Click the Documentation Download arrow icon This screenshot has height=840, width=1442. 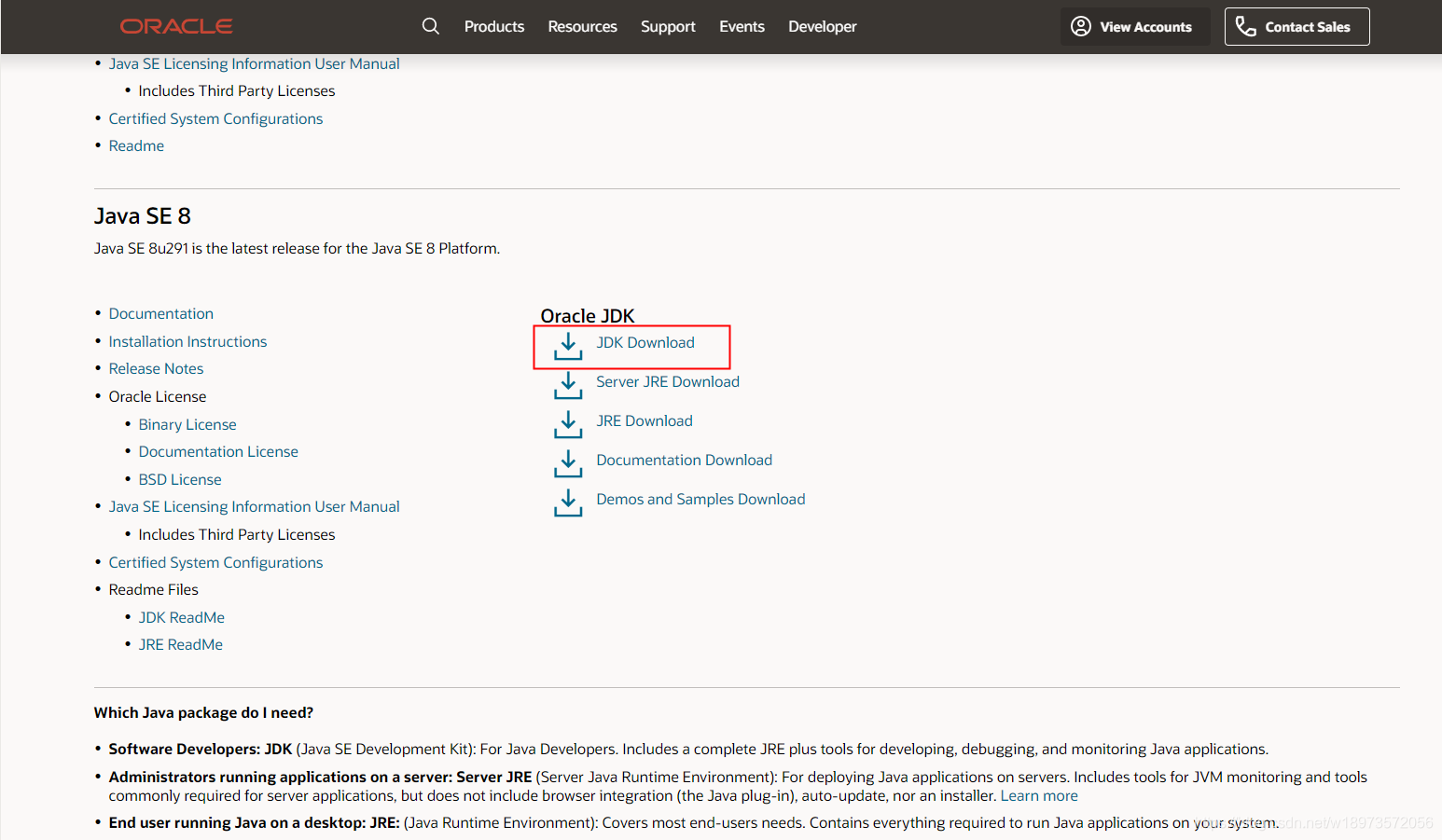tap(568, 463)
